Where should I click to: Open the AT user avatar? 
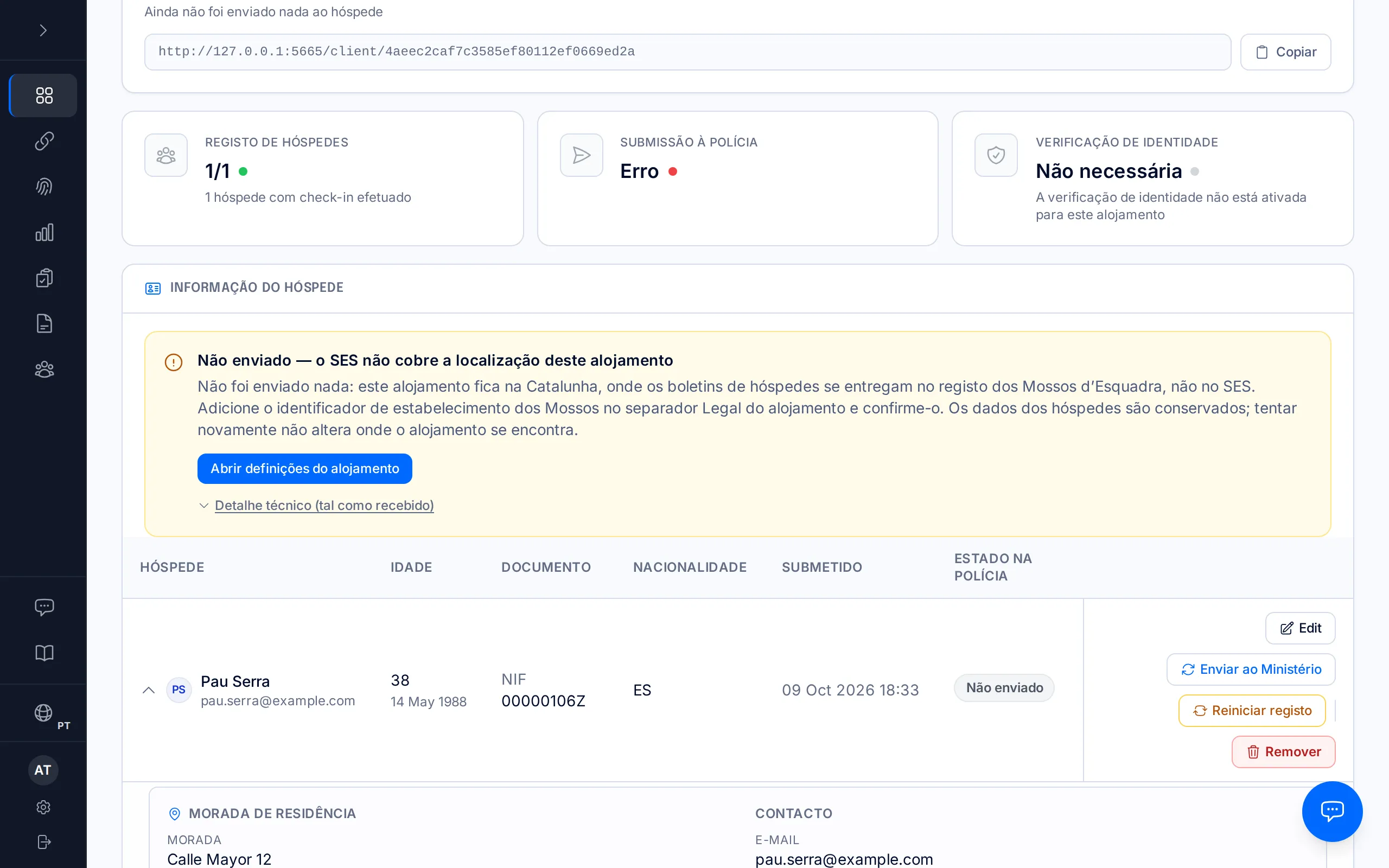(43, 770)
